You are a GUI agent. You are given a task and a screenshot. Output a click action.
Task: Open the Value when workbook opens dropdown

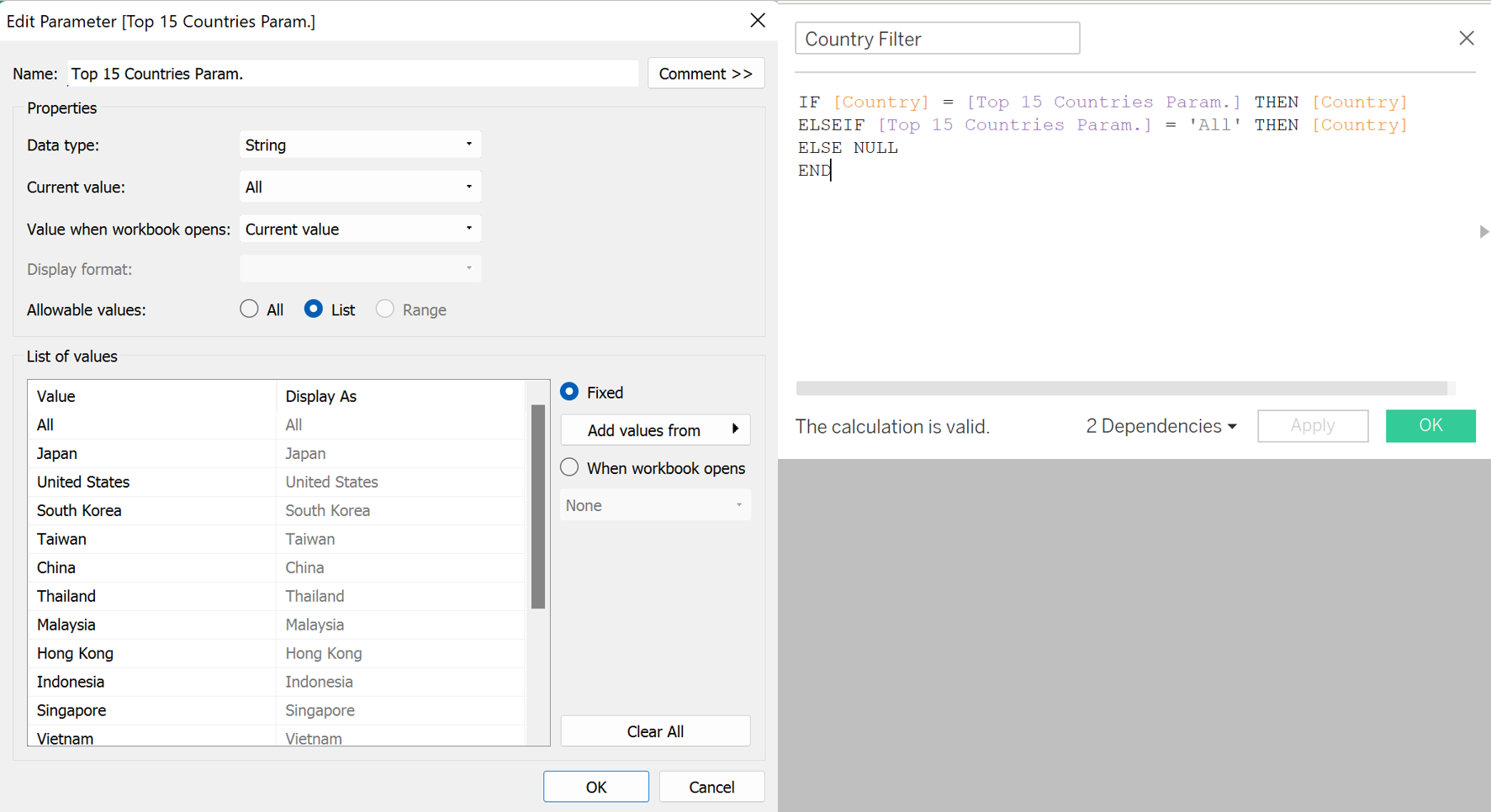(x=360, y=229)
